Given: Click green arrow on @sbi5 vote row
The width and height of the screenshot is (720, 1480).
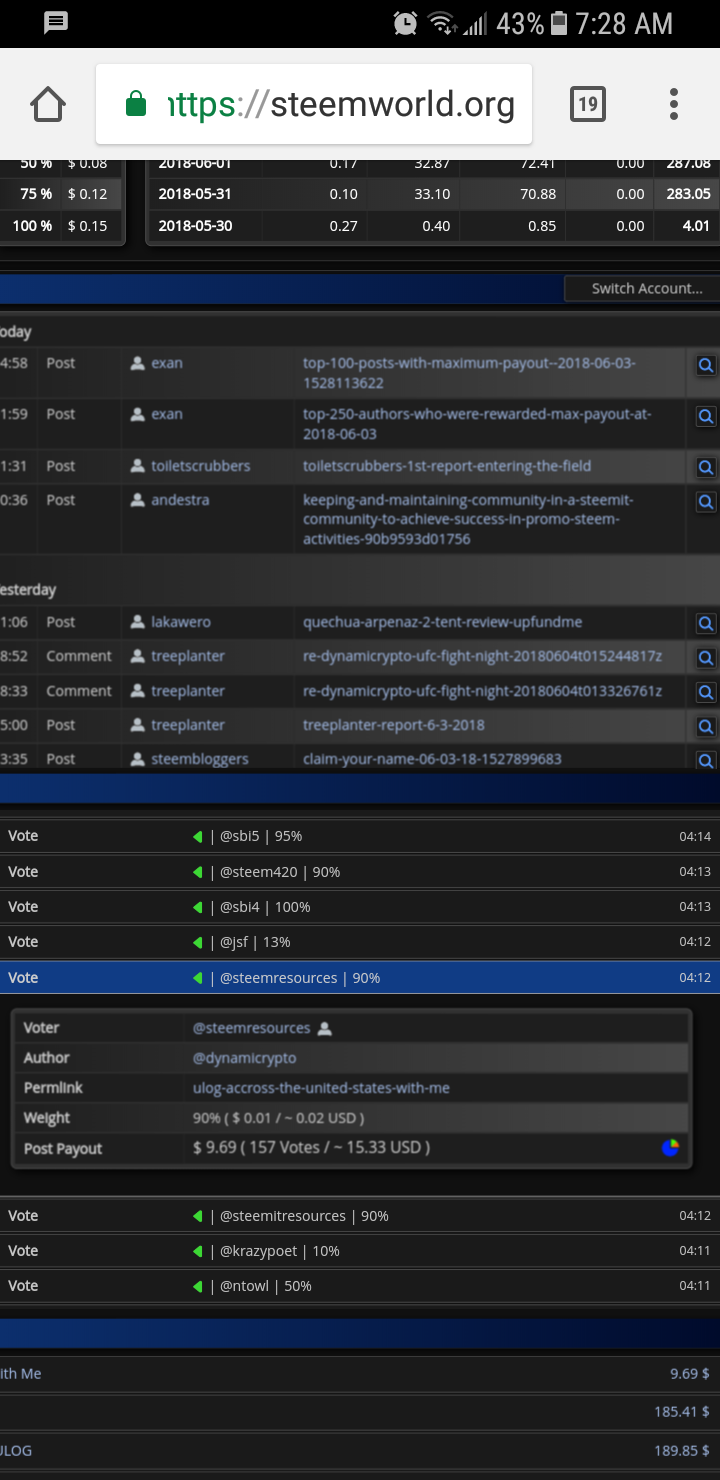Looking at the screenshot, I should (198, 837).
